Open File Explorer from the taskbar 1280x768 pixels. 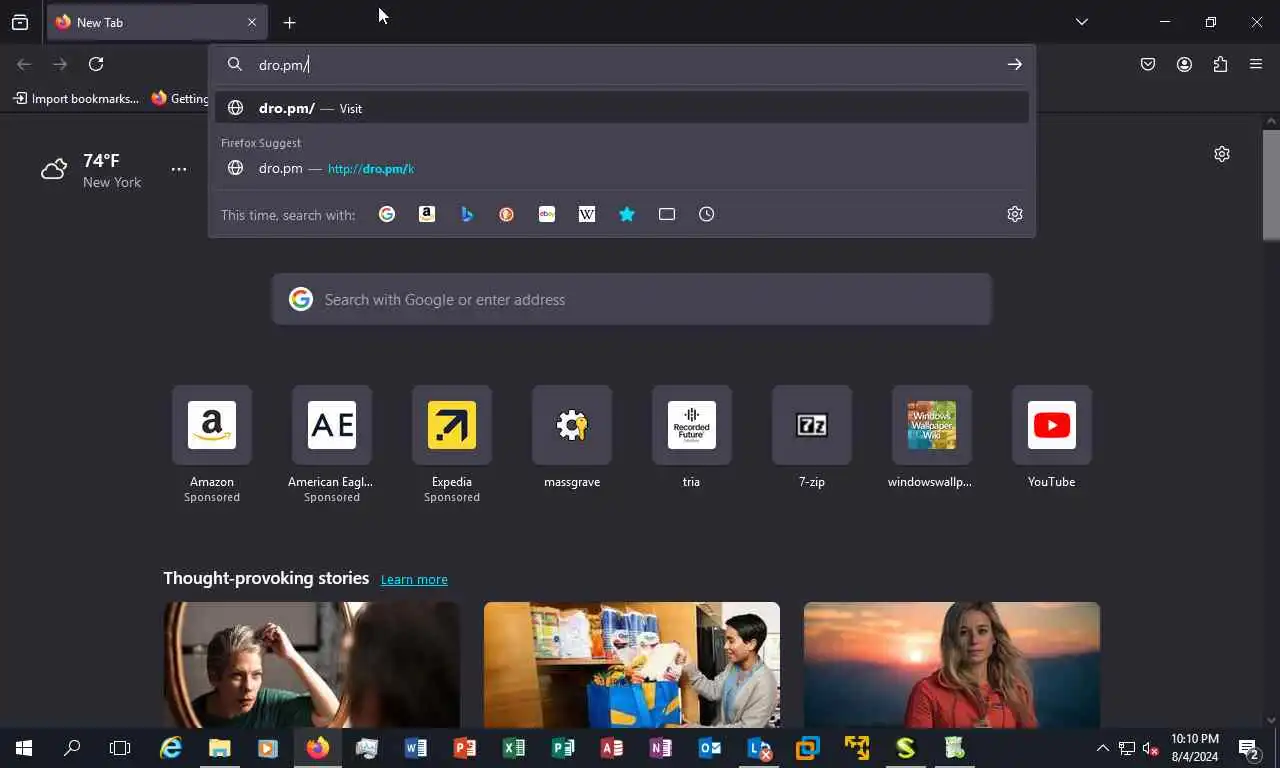[220, 748]
